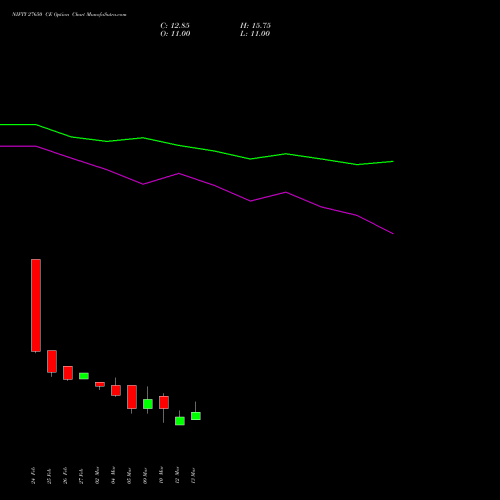This screenshot has height=500, width=500.
Task: Click the 13 Mar date axis label
Action: (x=193, y=476)
